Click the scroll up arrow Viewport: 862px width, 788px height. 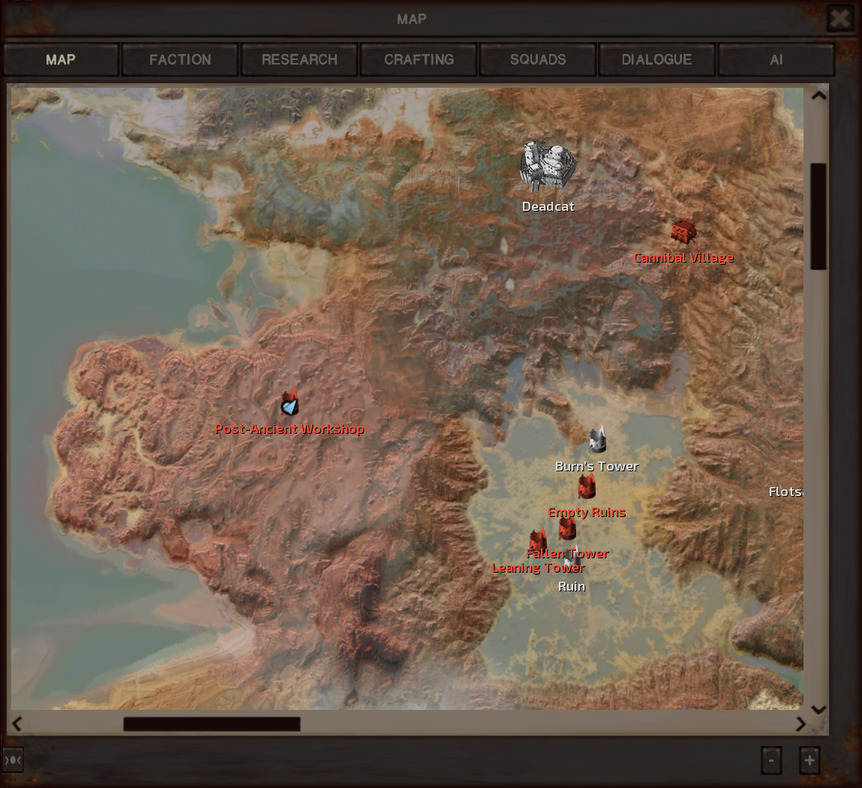tap(819, 95)
